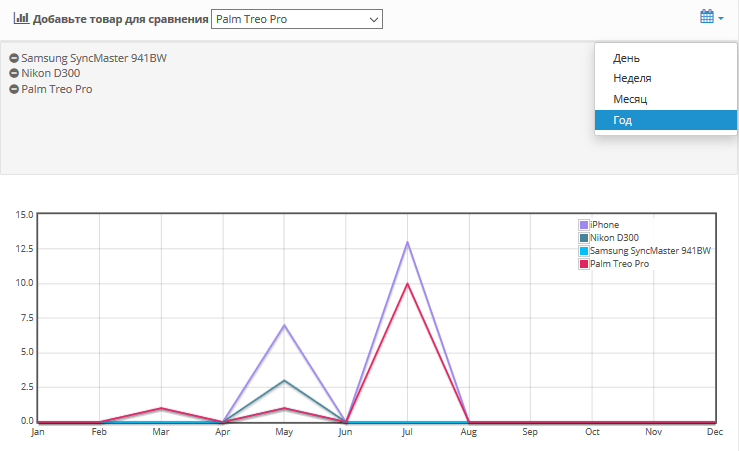
Task: Click the iPhone data point in May
Action: [284, 325]
